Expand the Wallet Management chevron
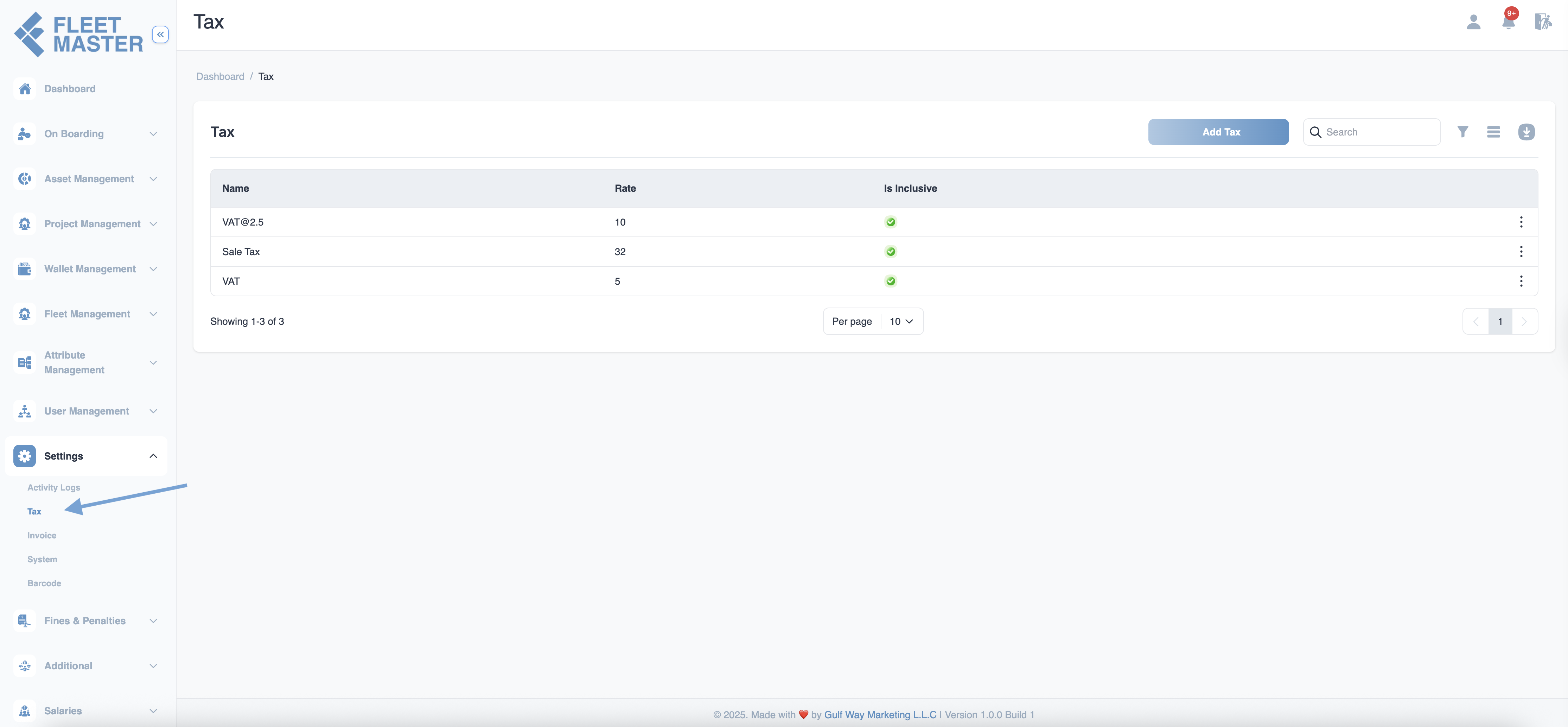The image size is (1568, 727). click(x=153, y=269)
